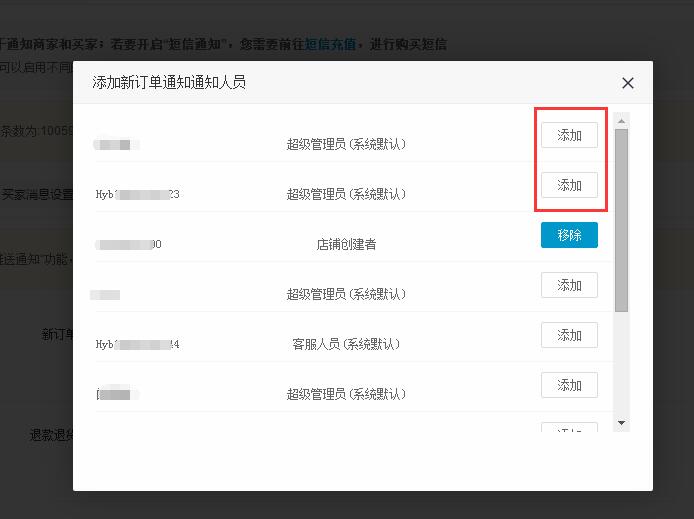Click the username Hyb ending in 44

click(x=138, y=344)
